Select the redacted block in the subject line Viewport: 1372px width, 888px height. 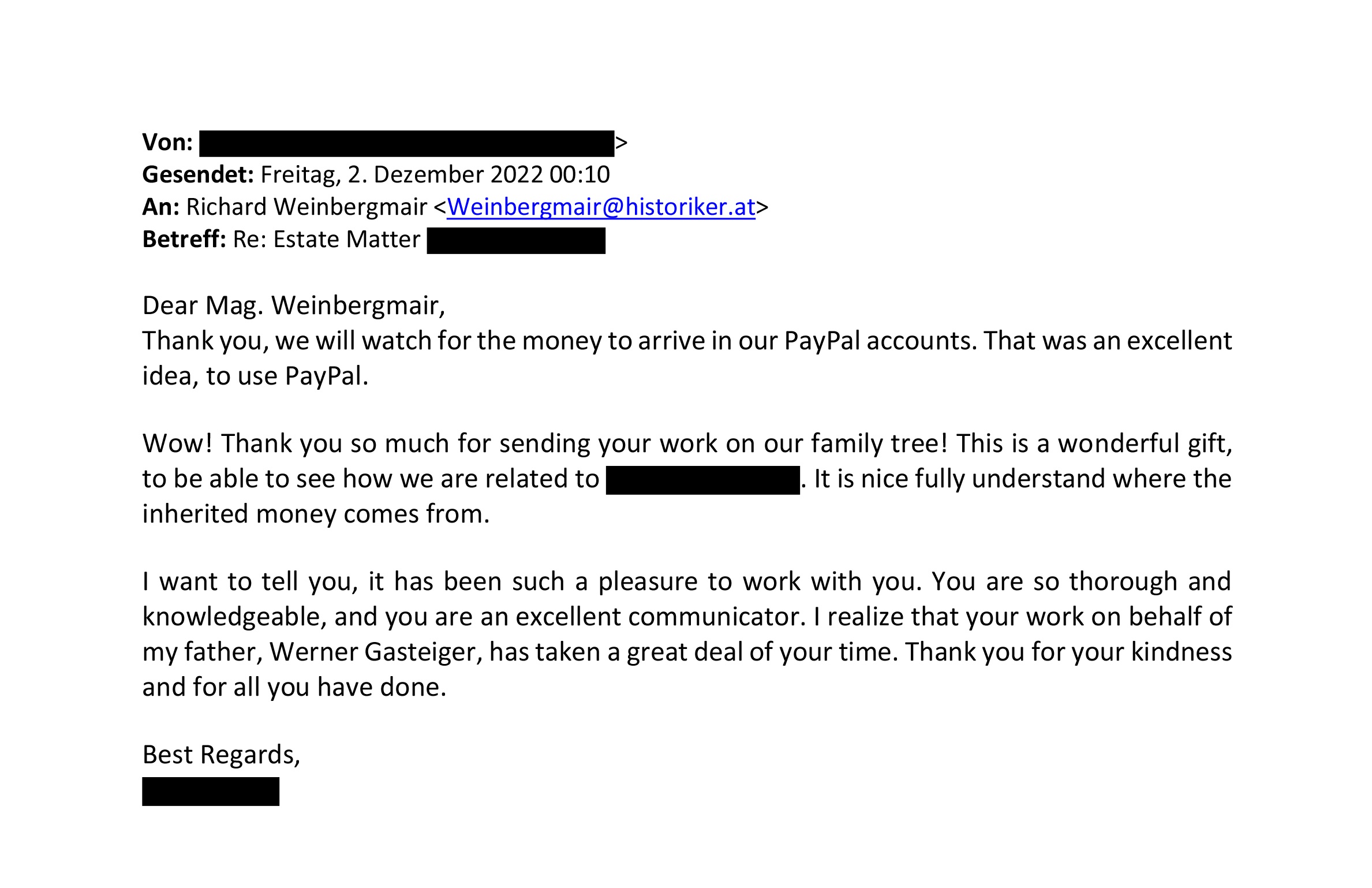click(x=516, y=241)
